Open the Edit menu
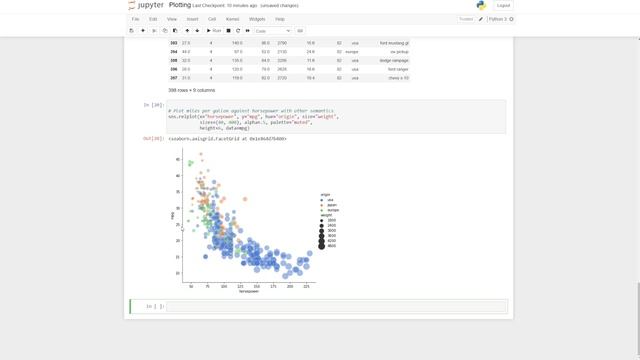 (x=153, y=19)
